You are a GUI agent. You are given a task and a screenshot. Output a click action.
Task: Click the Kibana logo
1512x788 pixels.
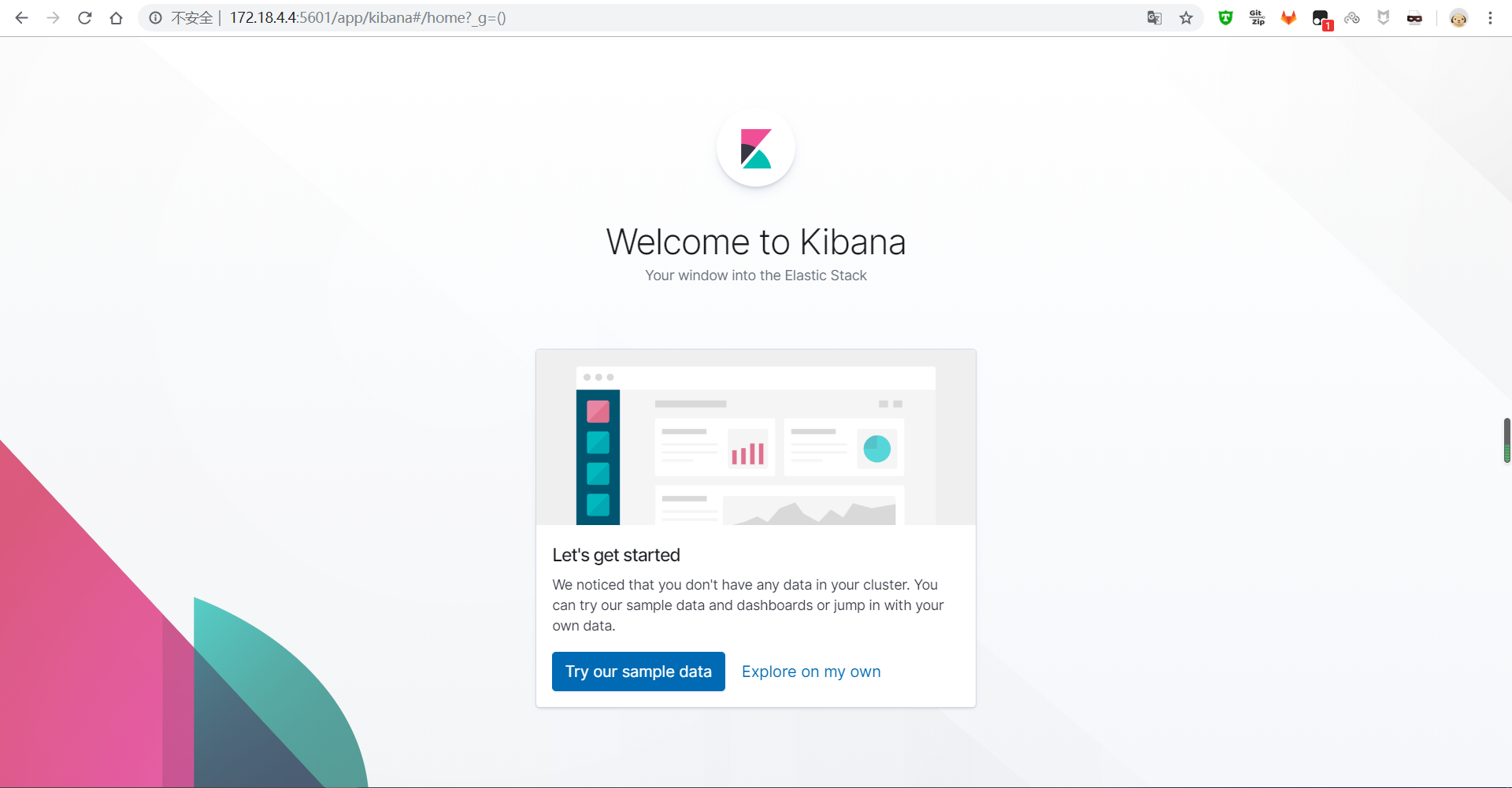coord(756,148)
